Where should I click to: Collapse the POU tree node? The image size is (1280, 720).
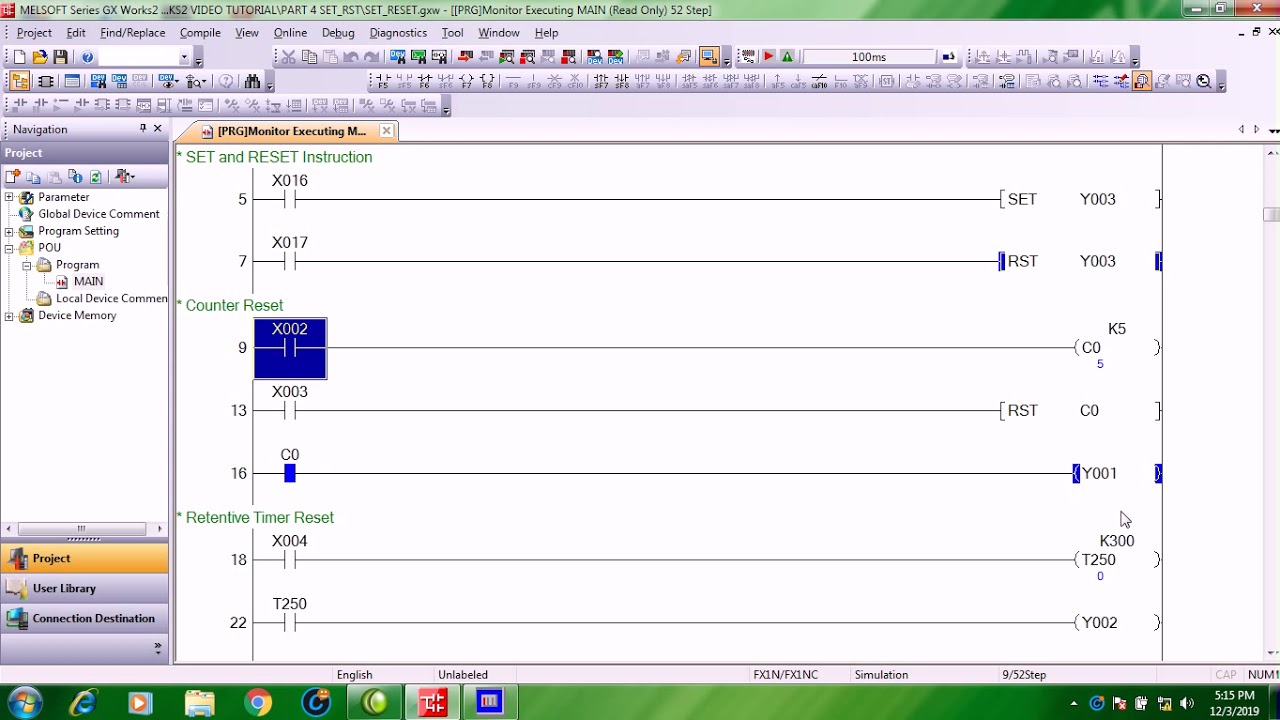tap(9, 248)
